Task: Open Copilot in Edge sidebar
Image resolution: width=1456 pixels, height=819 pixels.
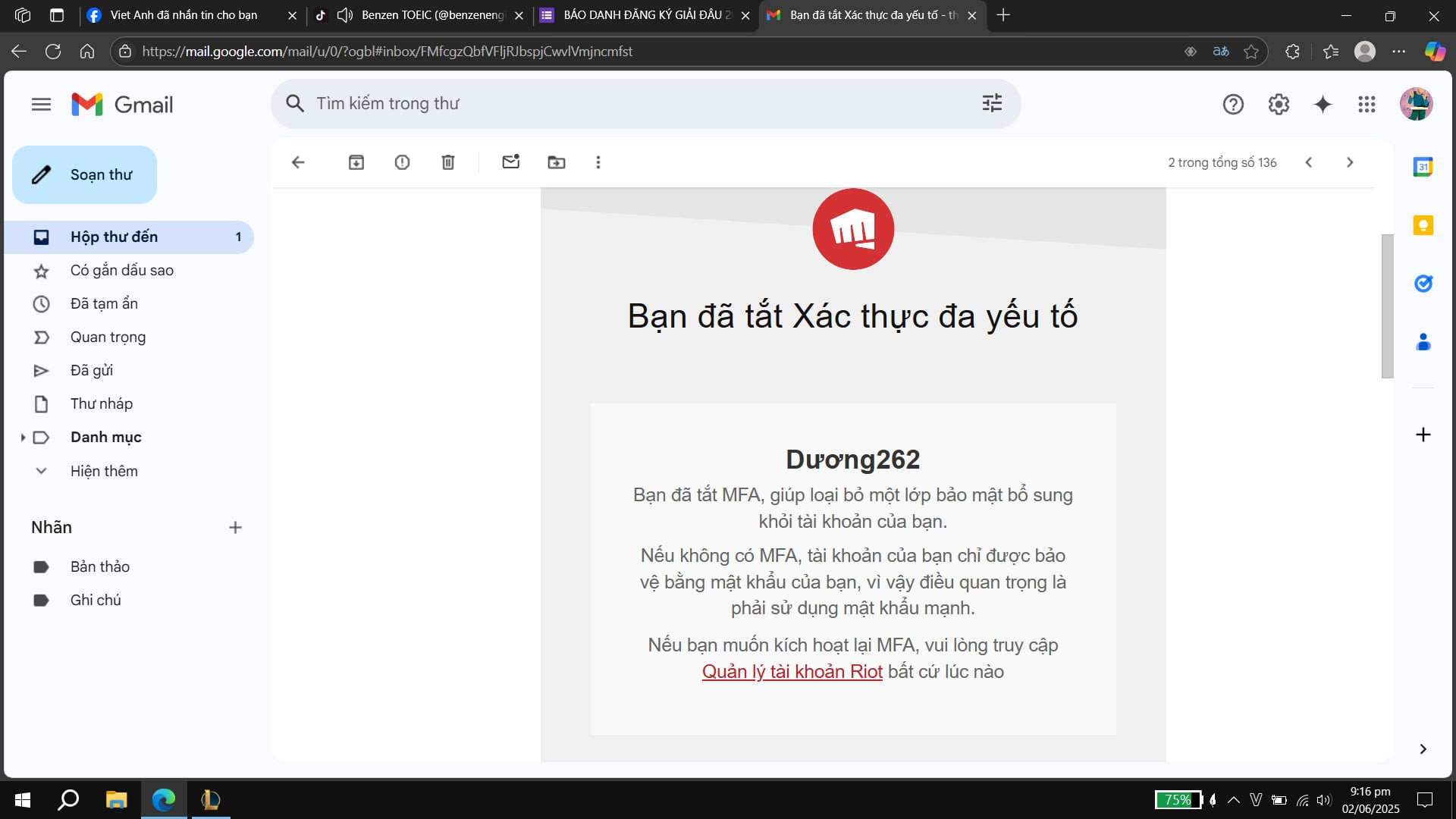Action: (x=1435, y=52)
